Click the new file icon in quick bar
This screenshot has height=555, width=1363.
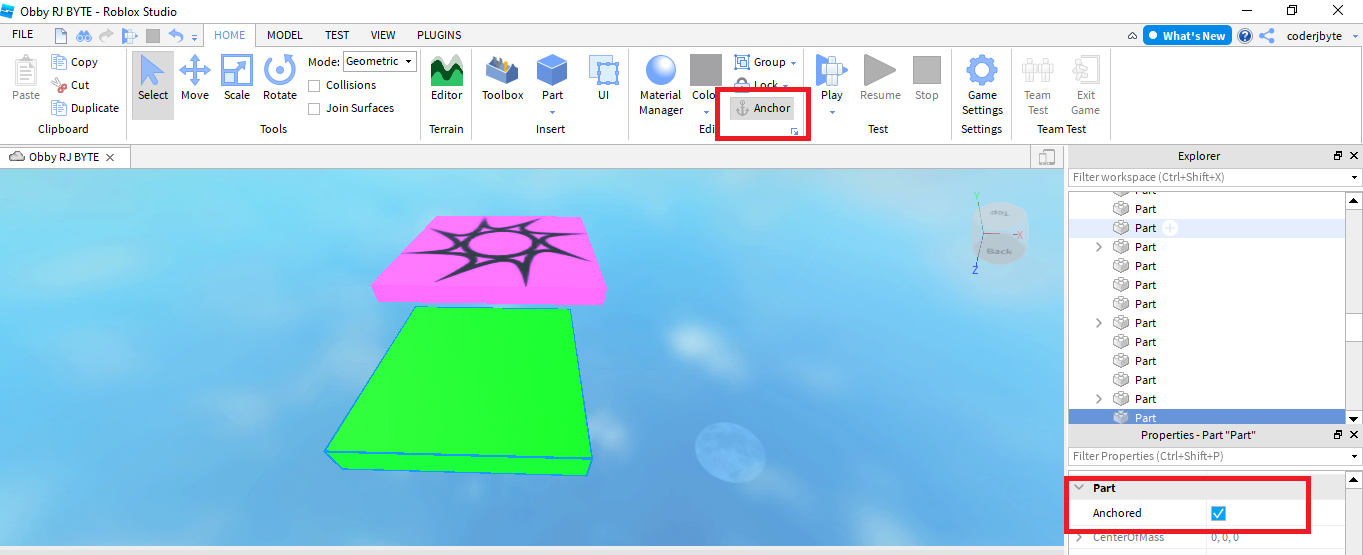[62, 35]
